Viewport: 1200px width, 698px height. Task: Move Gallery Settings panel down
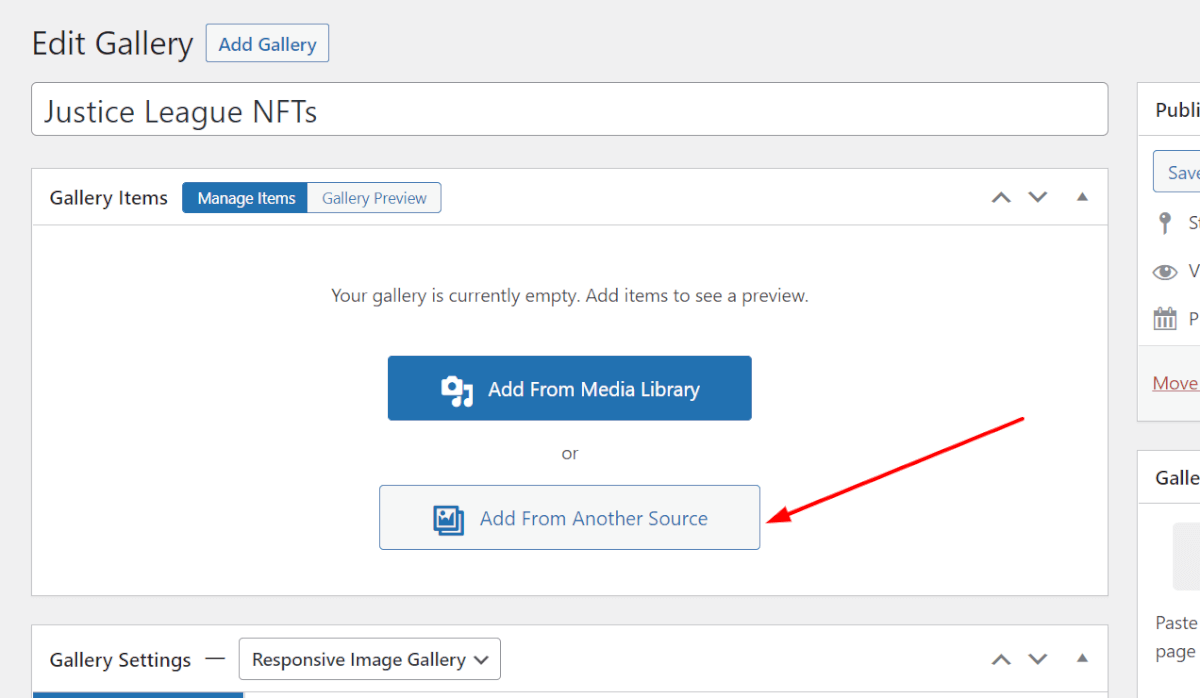point(1038,659)
